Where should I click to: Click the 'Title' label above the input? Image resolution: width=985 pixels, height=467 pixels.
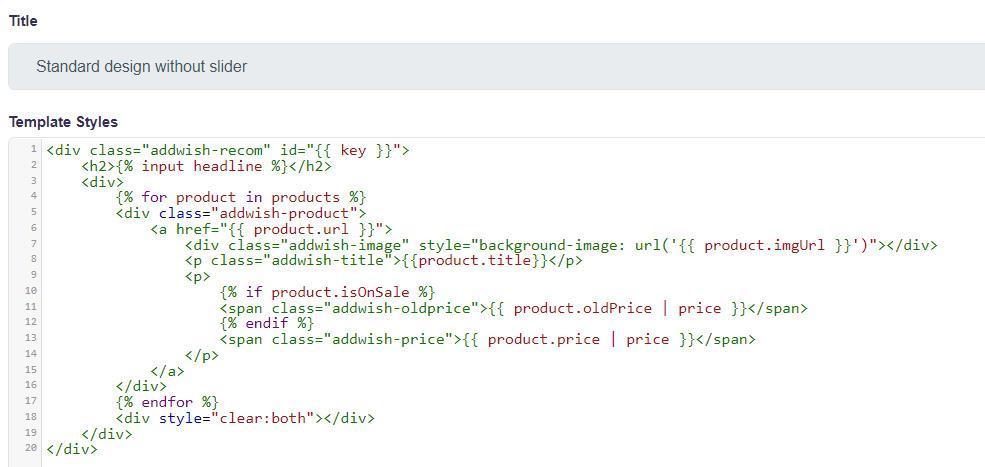23,21
